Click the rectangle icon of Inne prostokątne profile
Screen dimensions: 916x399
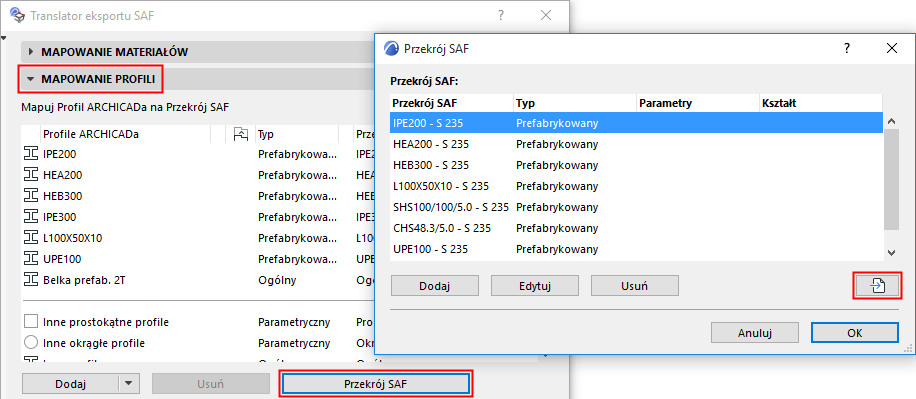(x=31, y=322)
